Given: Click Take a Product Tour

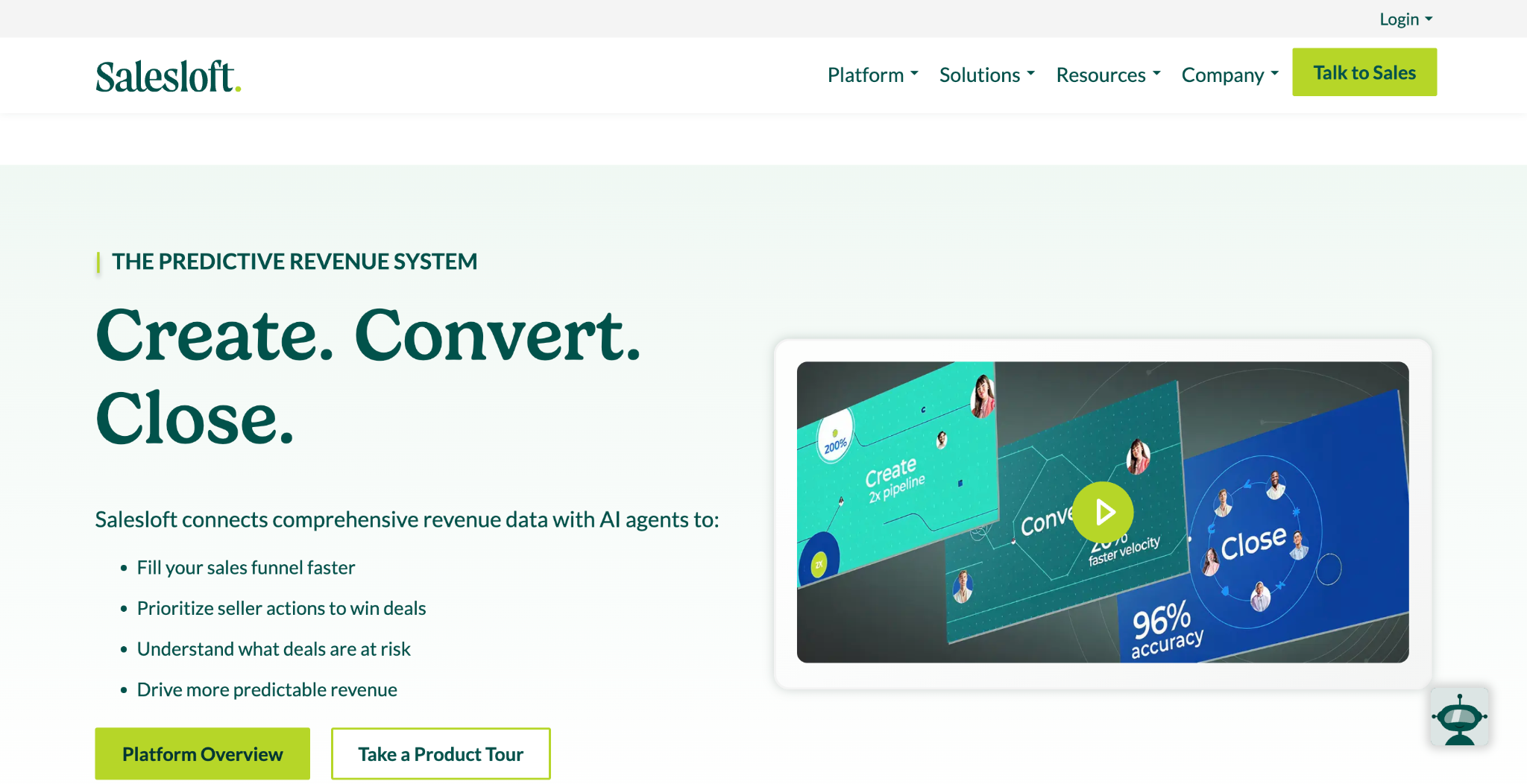Looking at the screenshot, I should [441, 754].
